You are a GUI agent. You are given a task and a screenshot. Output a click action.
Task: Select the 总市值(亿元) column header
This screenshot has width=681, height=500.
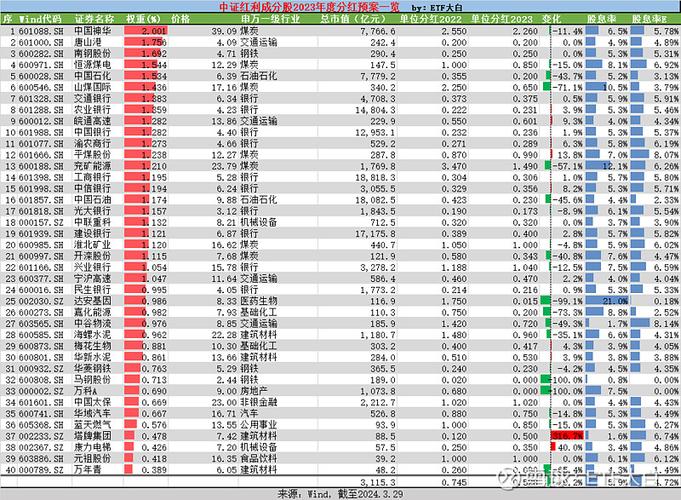pos(354,19)
